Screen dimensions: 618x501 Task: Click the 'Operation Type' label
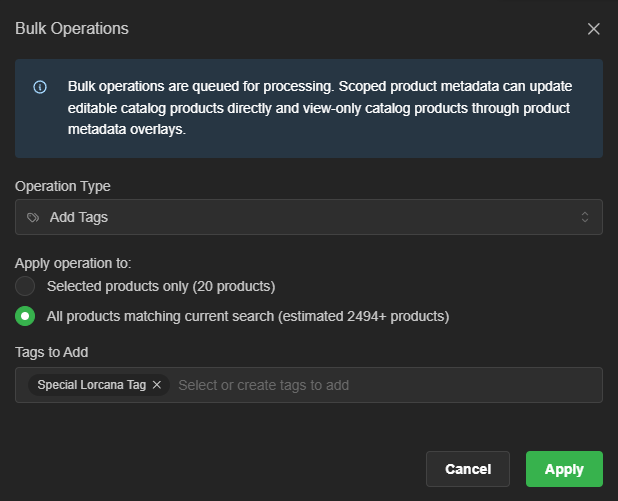coord(63,186)
